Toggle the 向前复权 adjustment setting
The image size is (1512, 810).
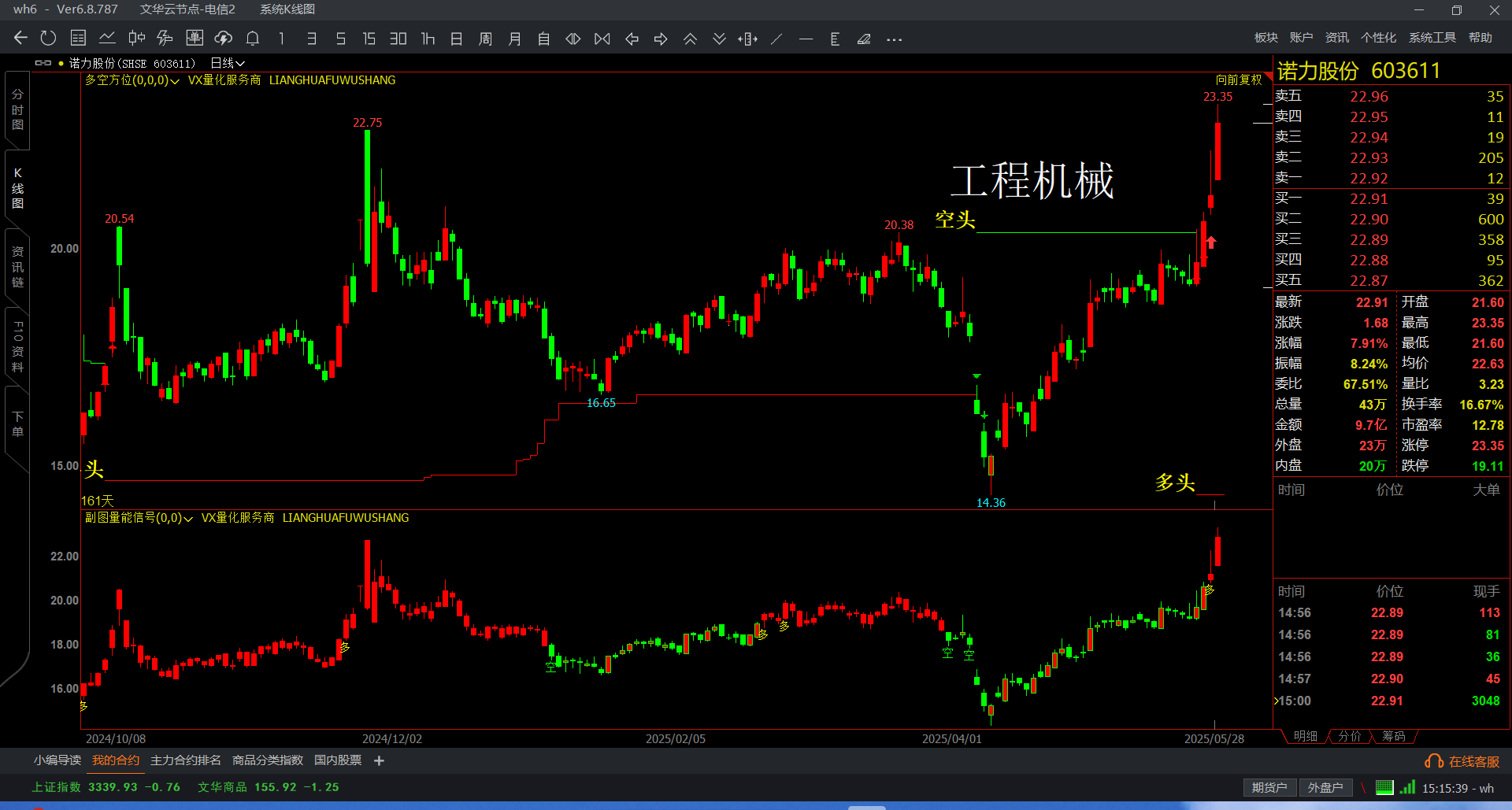pyautogui.click(x=1238, y=80)
